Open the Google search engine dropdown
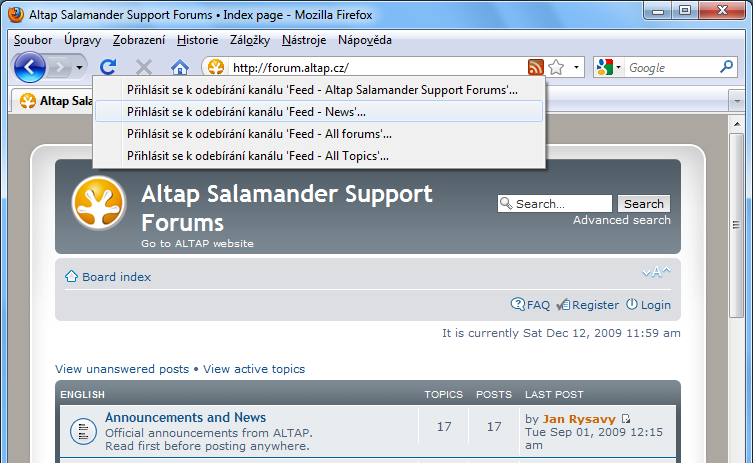The width and height of the screenshot is (753, 463). point(609,68)
